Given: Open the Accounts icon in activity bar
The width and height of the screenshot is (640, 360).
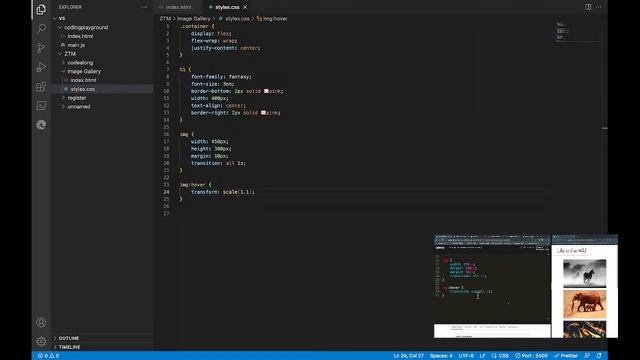Looking at the screenshot, I should [x=41, y=322].
